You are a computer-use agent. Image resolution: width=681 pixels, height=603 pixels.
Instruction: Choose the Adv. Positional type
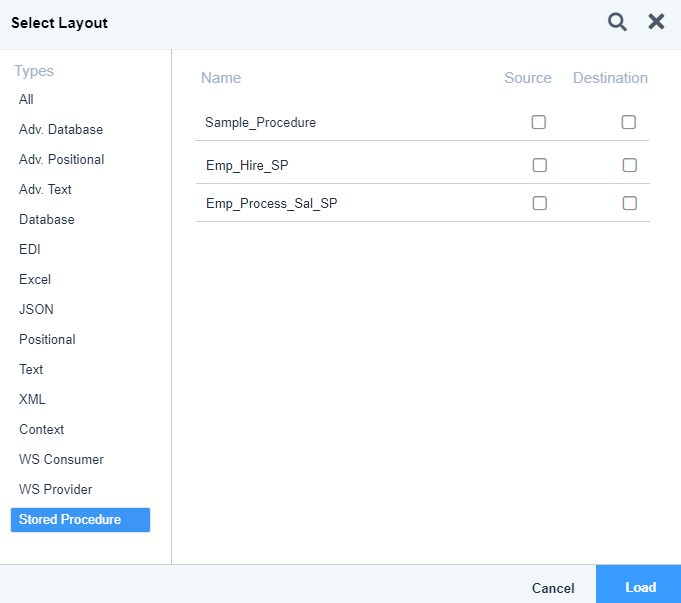(x=61, y=159)
